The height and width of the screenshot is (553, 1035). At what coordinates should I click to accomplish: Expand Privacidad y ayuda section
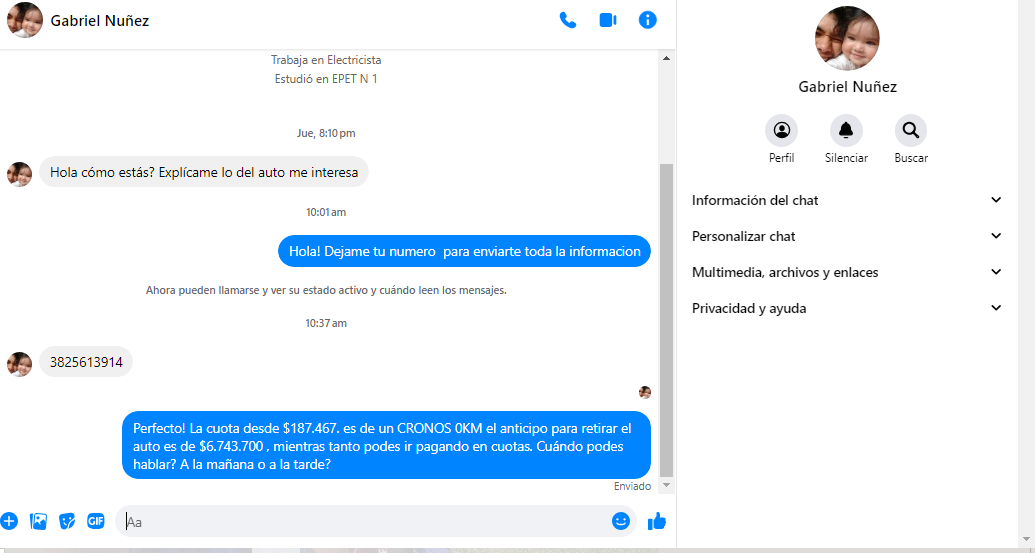[847, 308]
